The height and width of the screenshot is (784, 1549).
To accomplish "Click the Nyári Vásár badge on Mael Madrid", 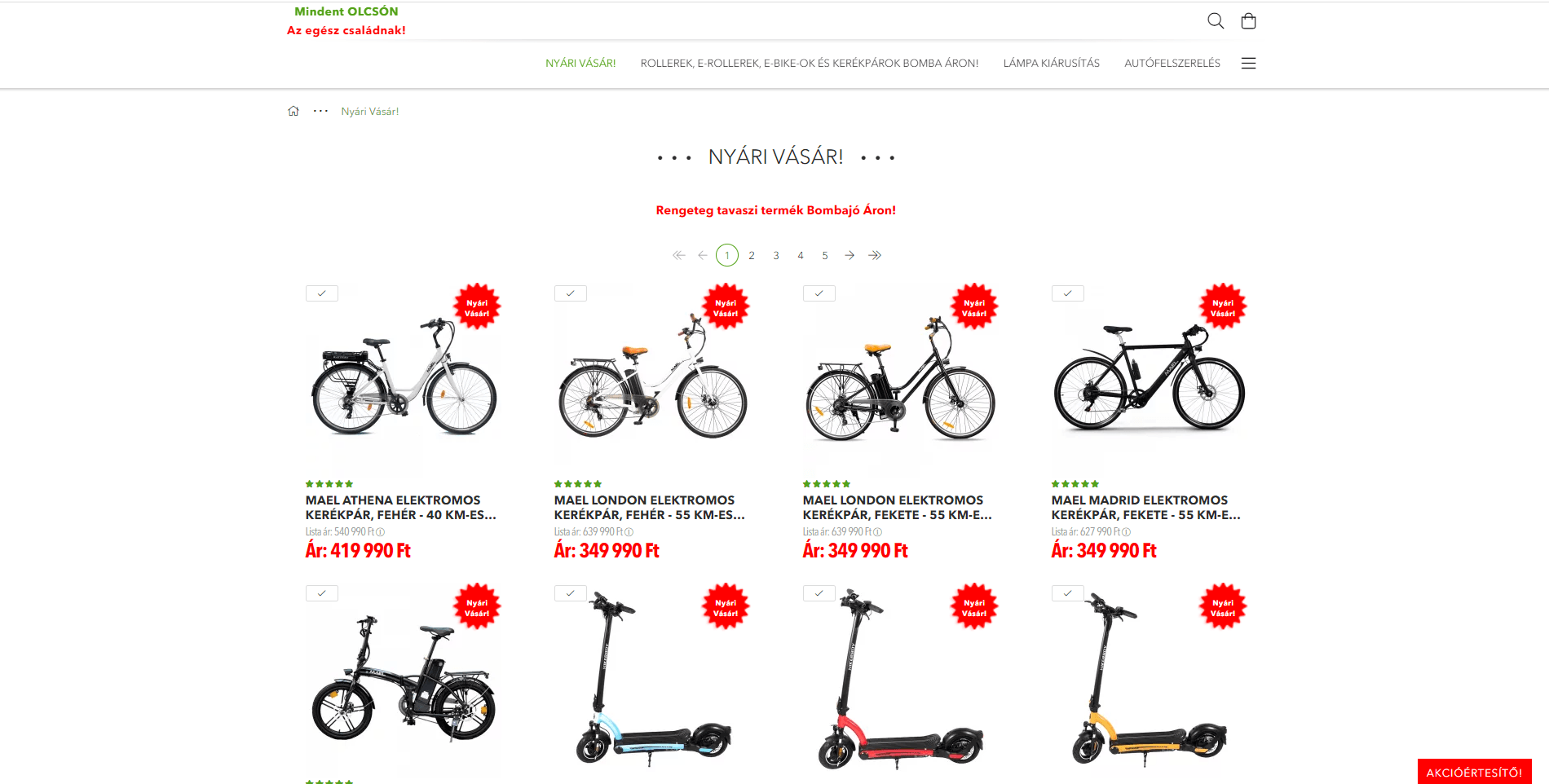I will click(x=1222, y=307).
